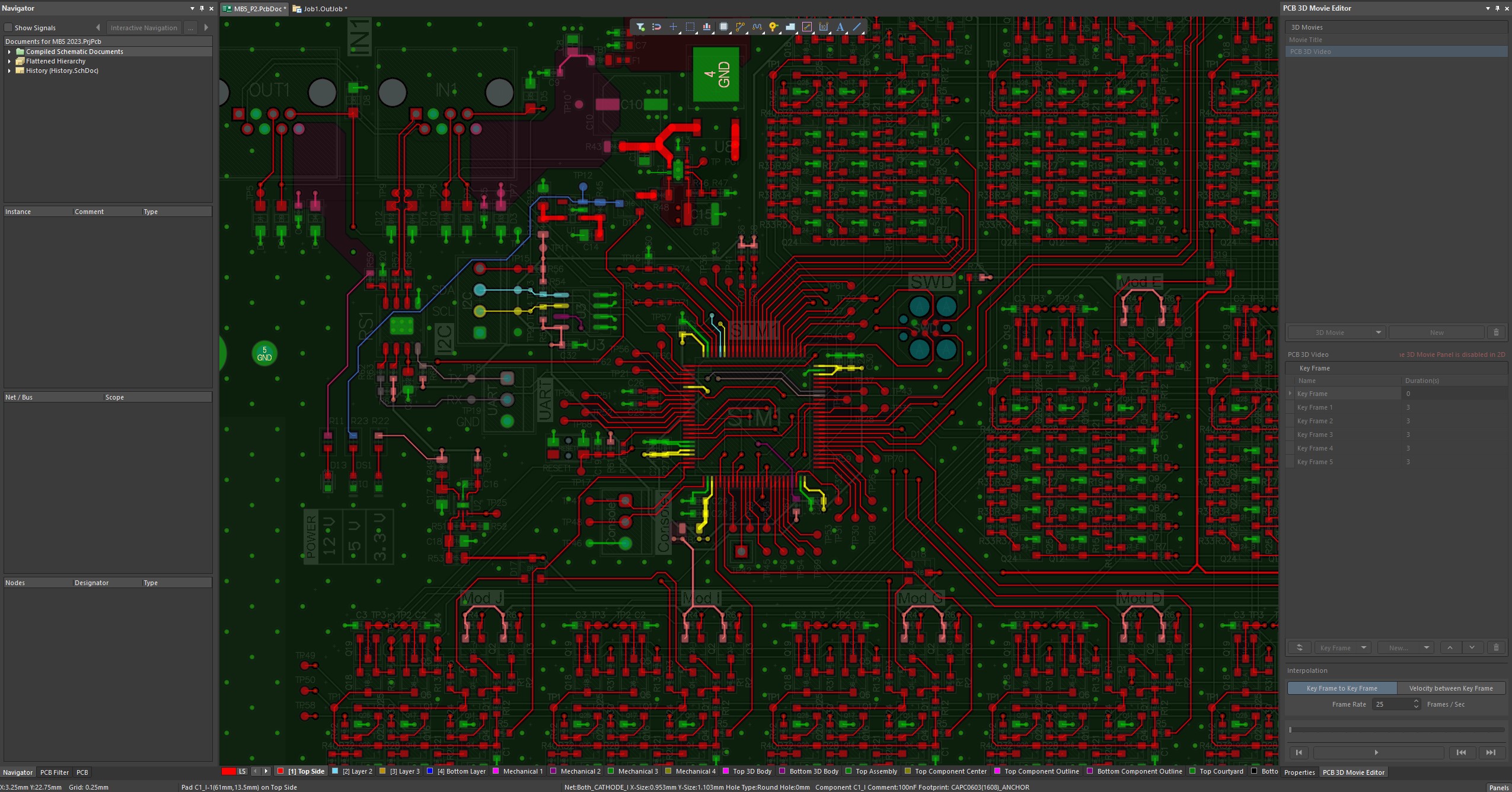The height and width of the screenshot is (792, 1512).
Task: Click the Frame Rate value field
Action: coord(1392,704)
